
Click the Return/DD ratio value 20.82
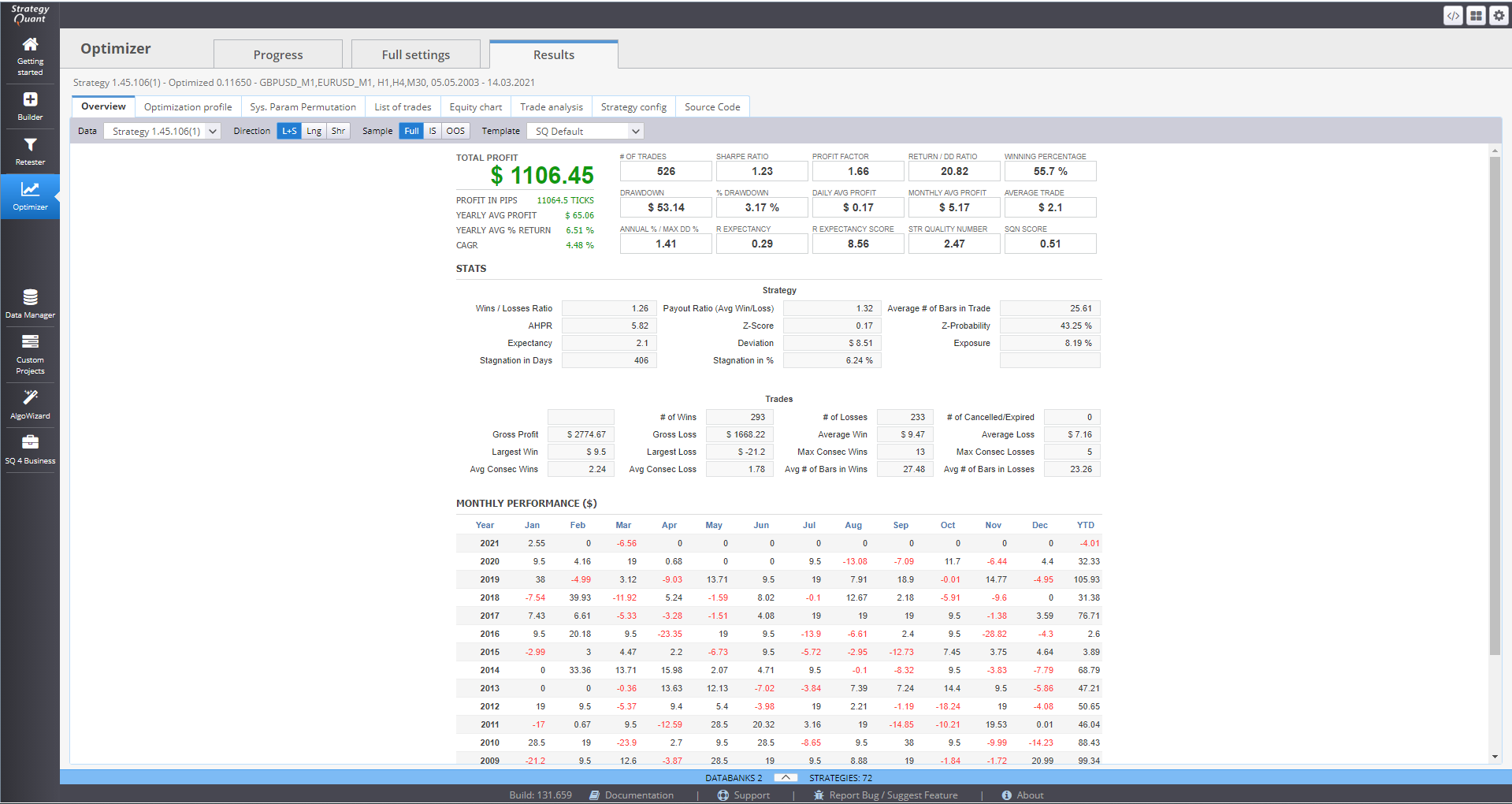[x=954, y=171]
